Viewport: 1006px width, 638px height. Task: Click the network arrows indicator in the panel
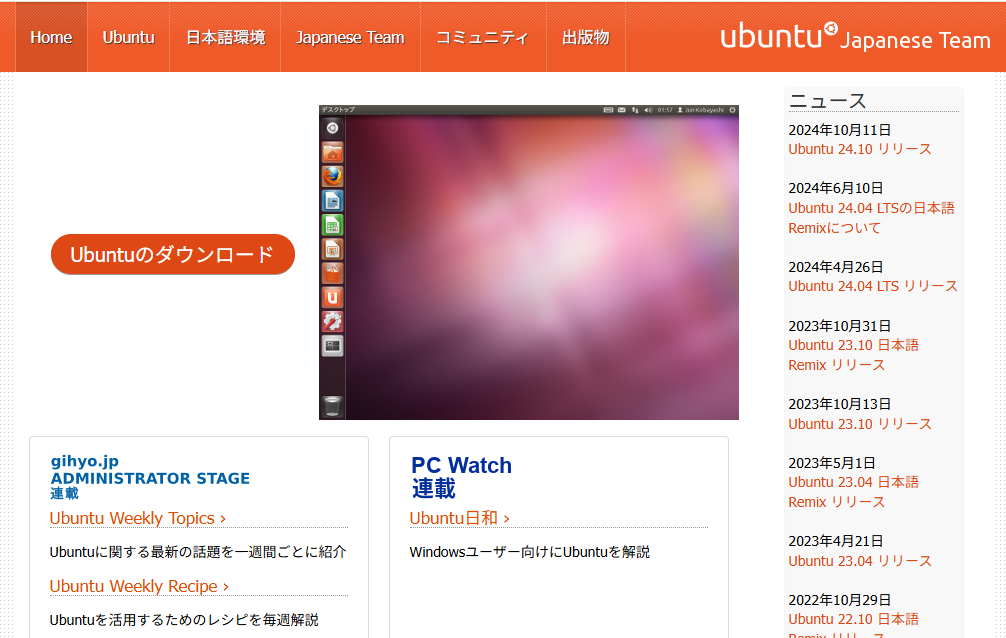pyautogui.click(x=635, y=110)
